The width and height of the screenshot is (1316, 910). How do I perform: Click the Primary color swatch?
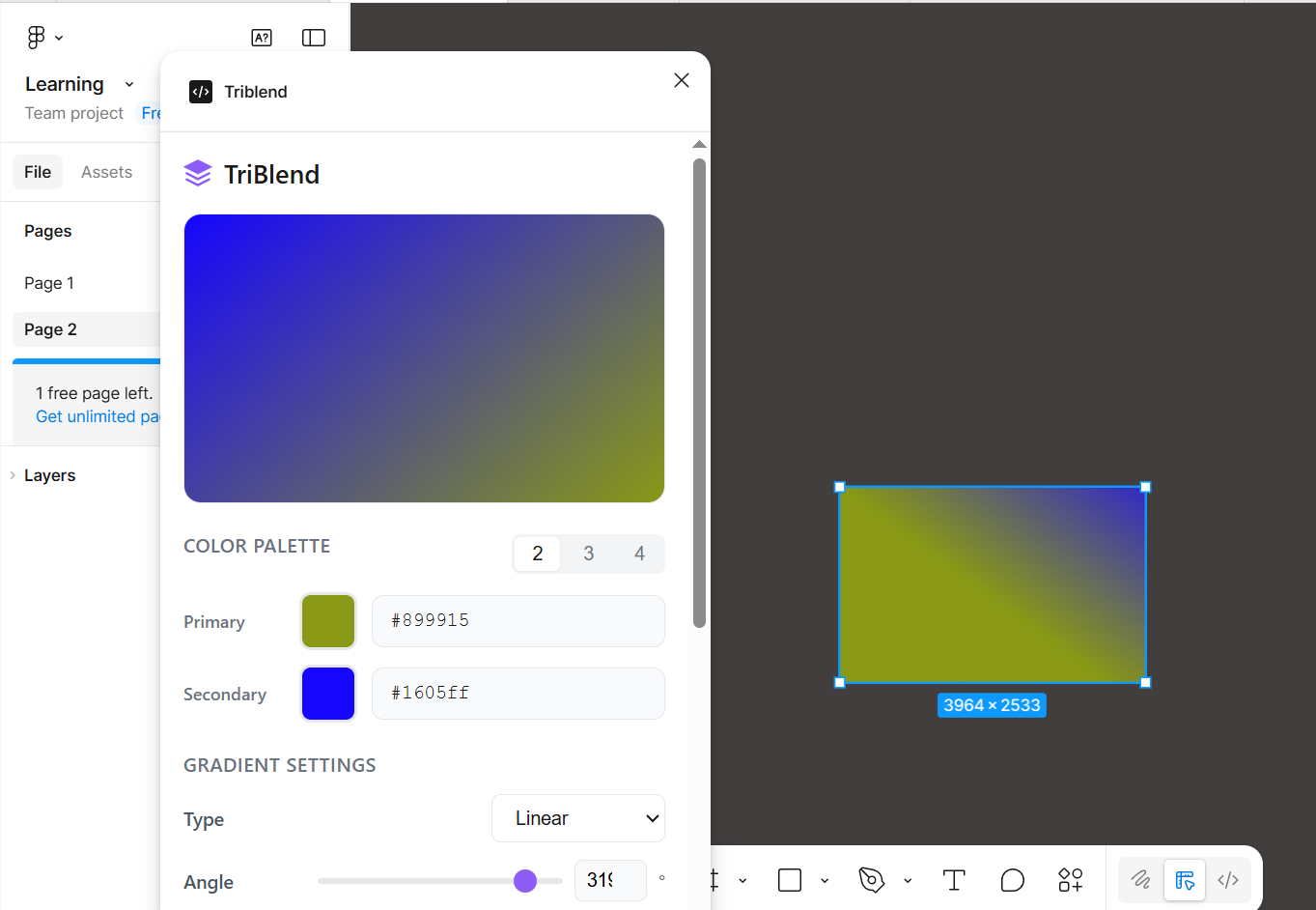tap(327, 621)
